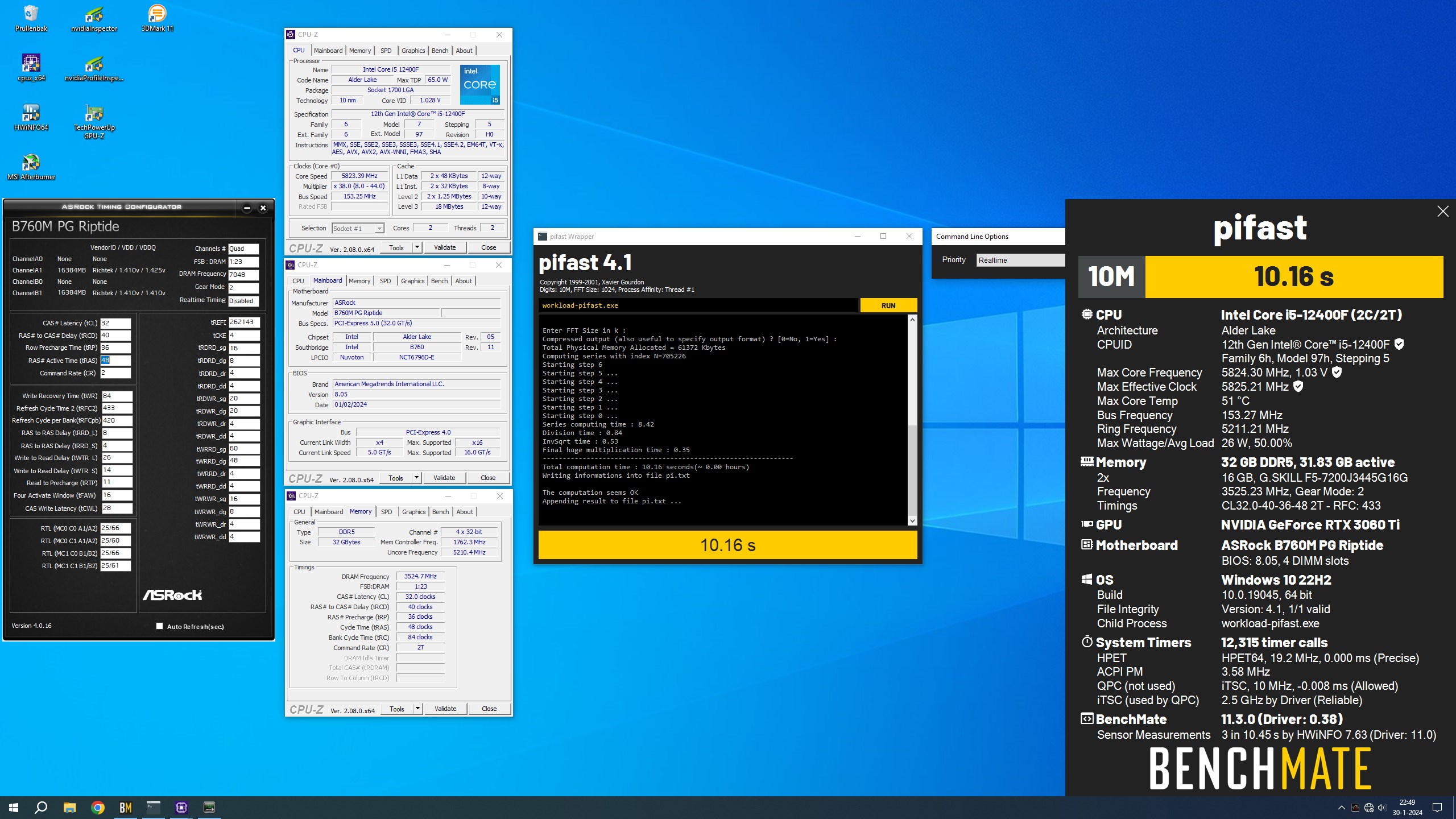Open nvidiaInspector desktop shortcut
This screenshot has height=819, width=1456.
94,18
